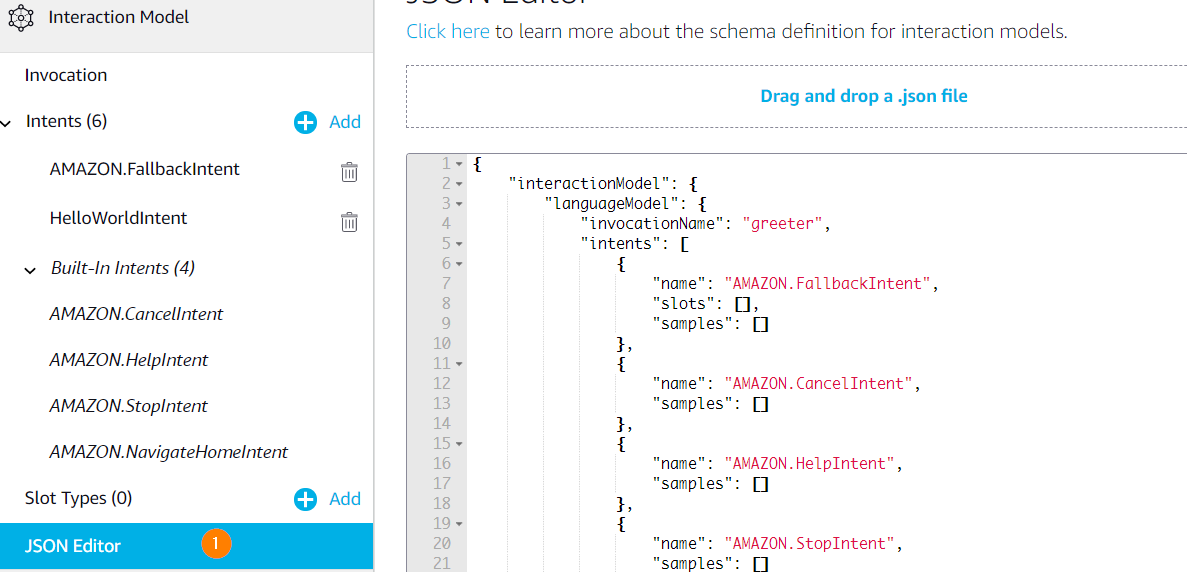The width and height of the screenshot is (1187, 572).
Task: Click Add link beside Intents
Action: (345, 122)
